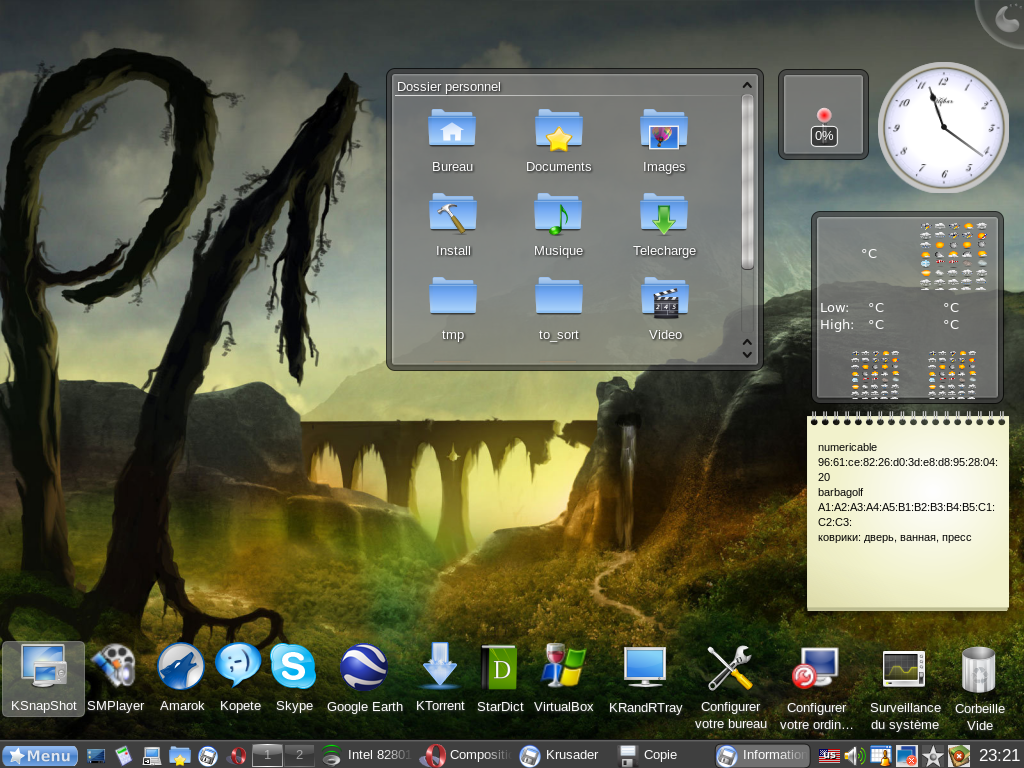Viewport: 1024px width, 768px height.
Task: Open the Menu application launcher
Action: pyautogui.click(x=40, y=755)
